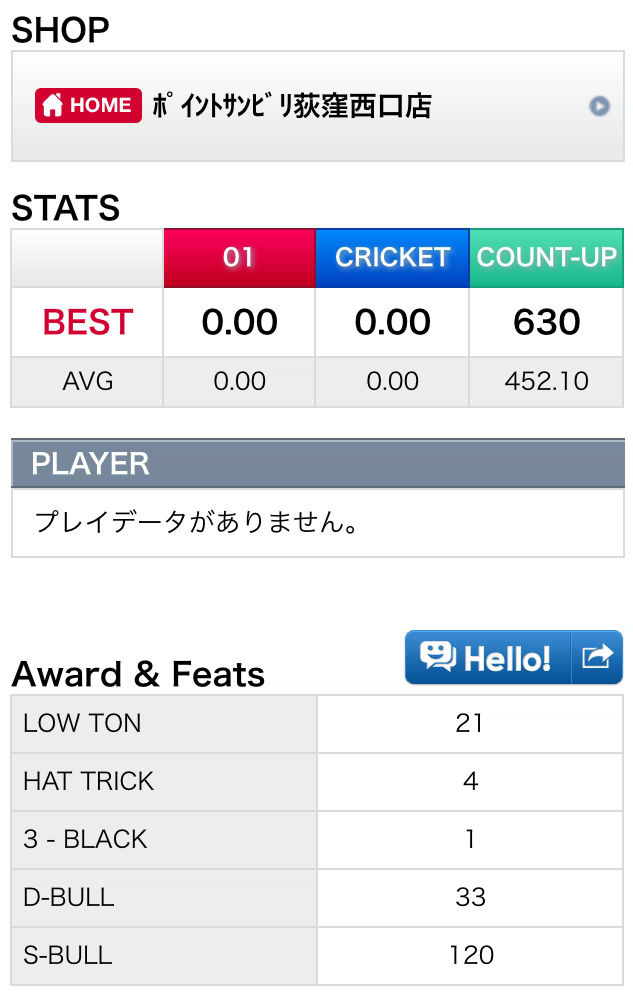This screenshot has width=633, height=1001.
Task: Click the S-BULL count 120
Action: 471,956
